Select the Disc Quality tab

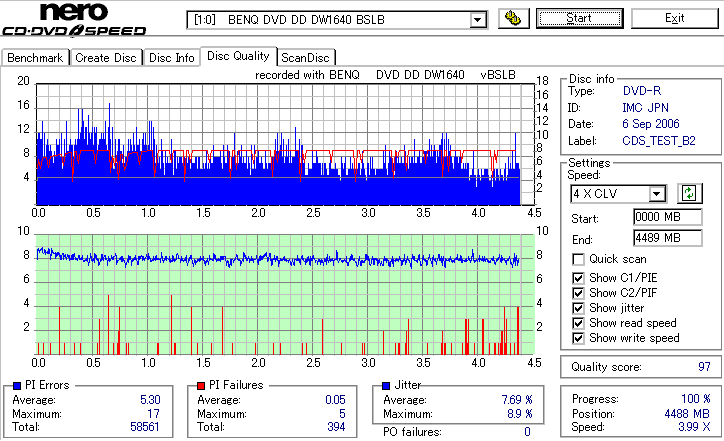tap(238, 56)
